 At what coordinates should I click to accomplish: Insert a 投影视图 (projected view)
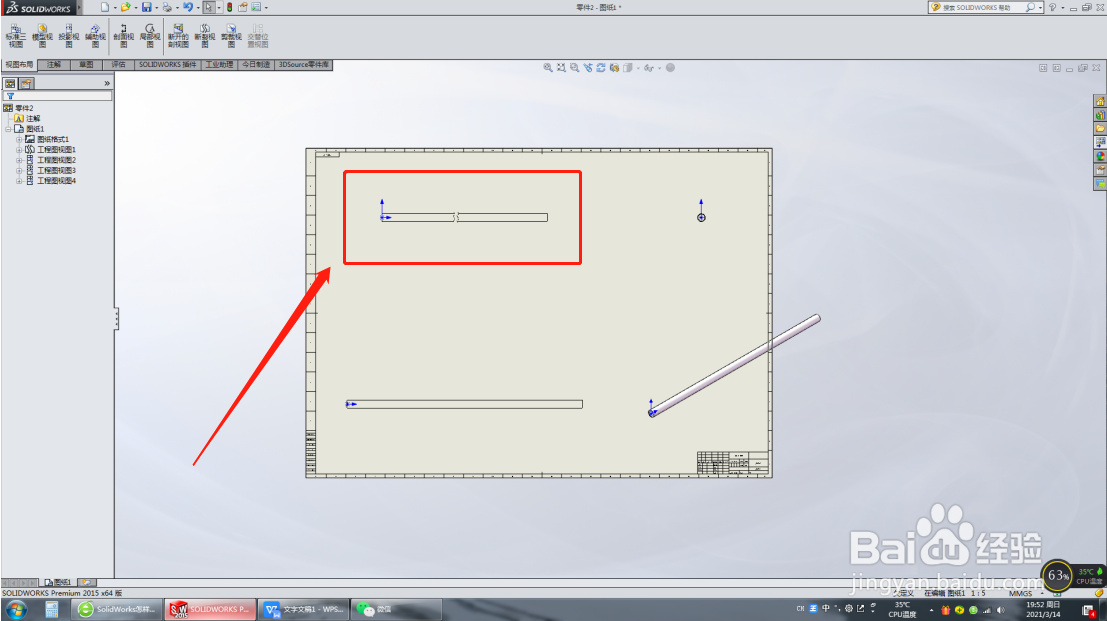(68, 35)
